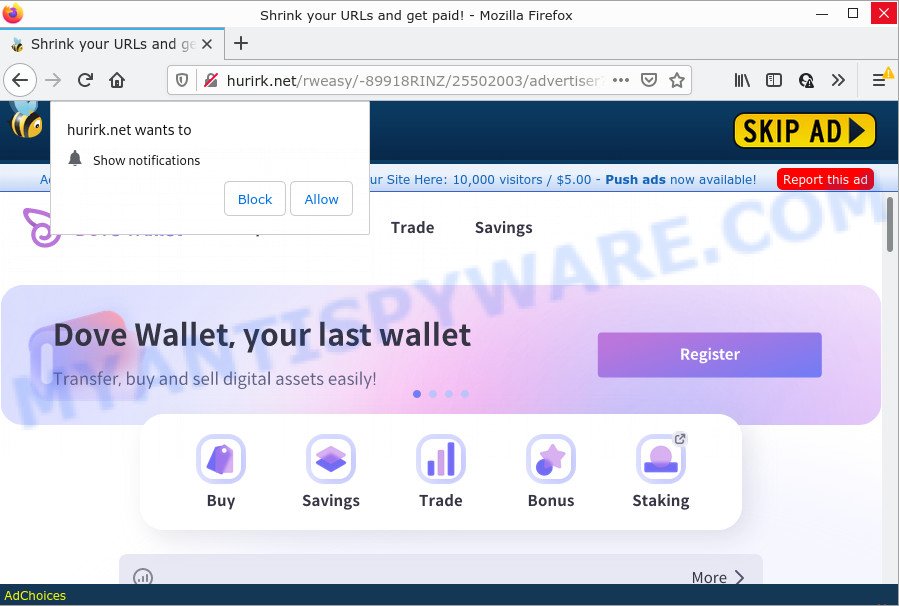
Task: Click the SKIP AD button
Action: (x=804, y=131)
